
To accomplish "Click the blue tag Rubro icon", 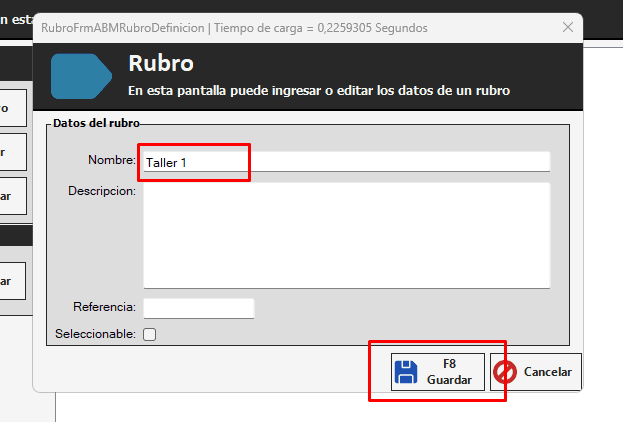I will pos(82,76).
